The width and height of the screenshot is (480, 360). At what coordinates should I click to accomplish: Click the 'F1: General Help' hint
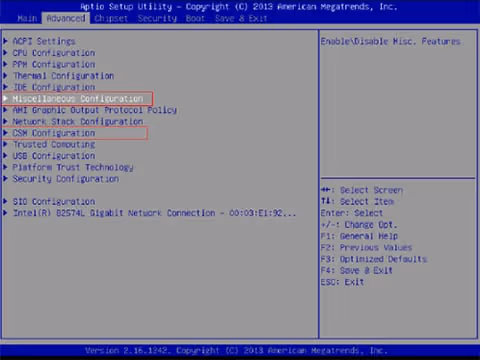point(359,236)
